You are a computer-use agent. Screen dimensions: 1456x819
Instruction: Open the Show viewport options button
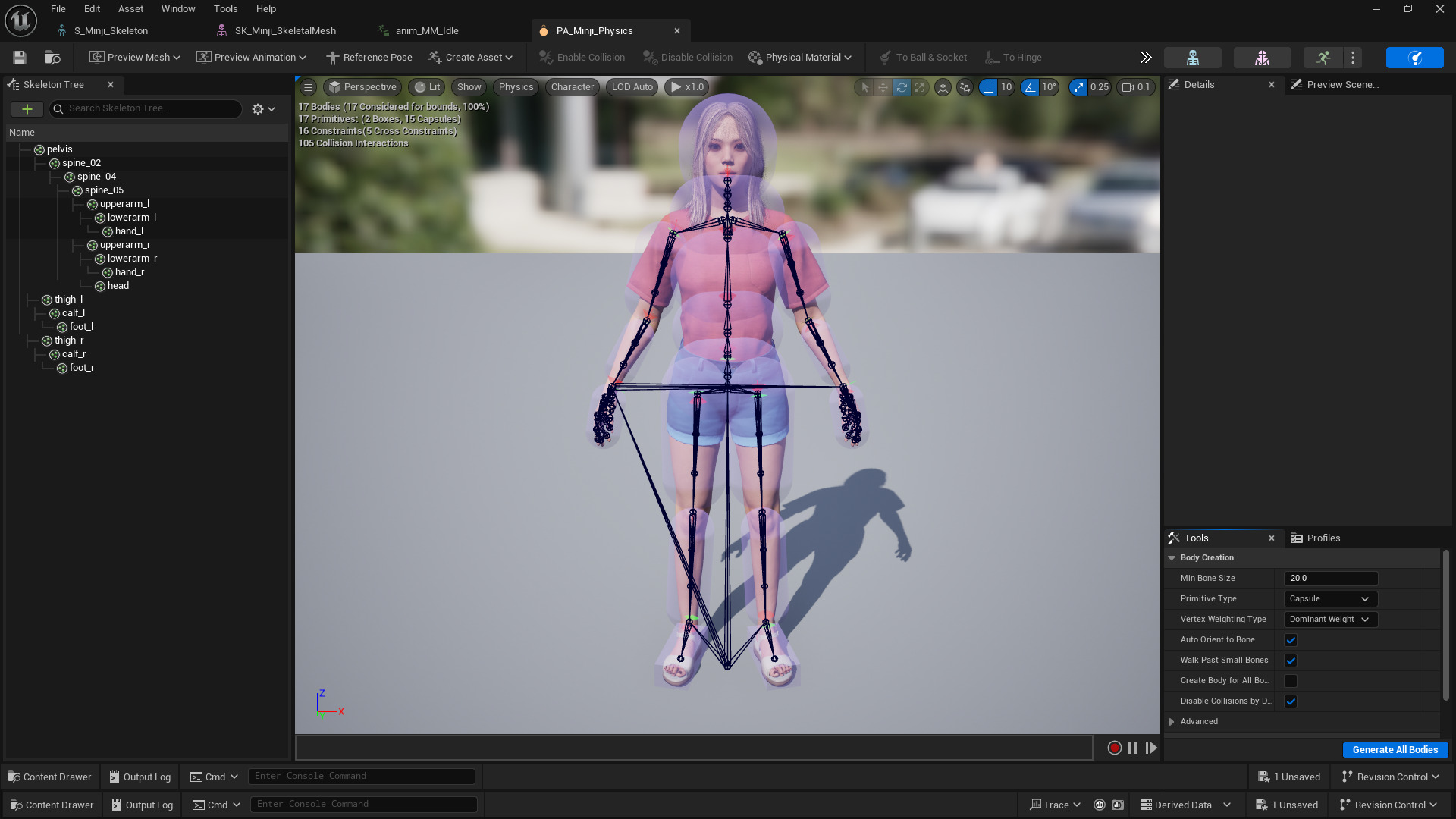pyautogui.click(x=469, y=87)
